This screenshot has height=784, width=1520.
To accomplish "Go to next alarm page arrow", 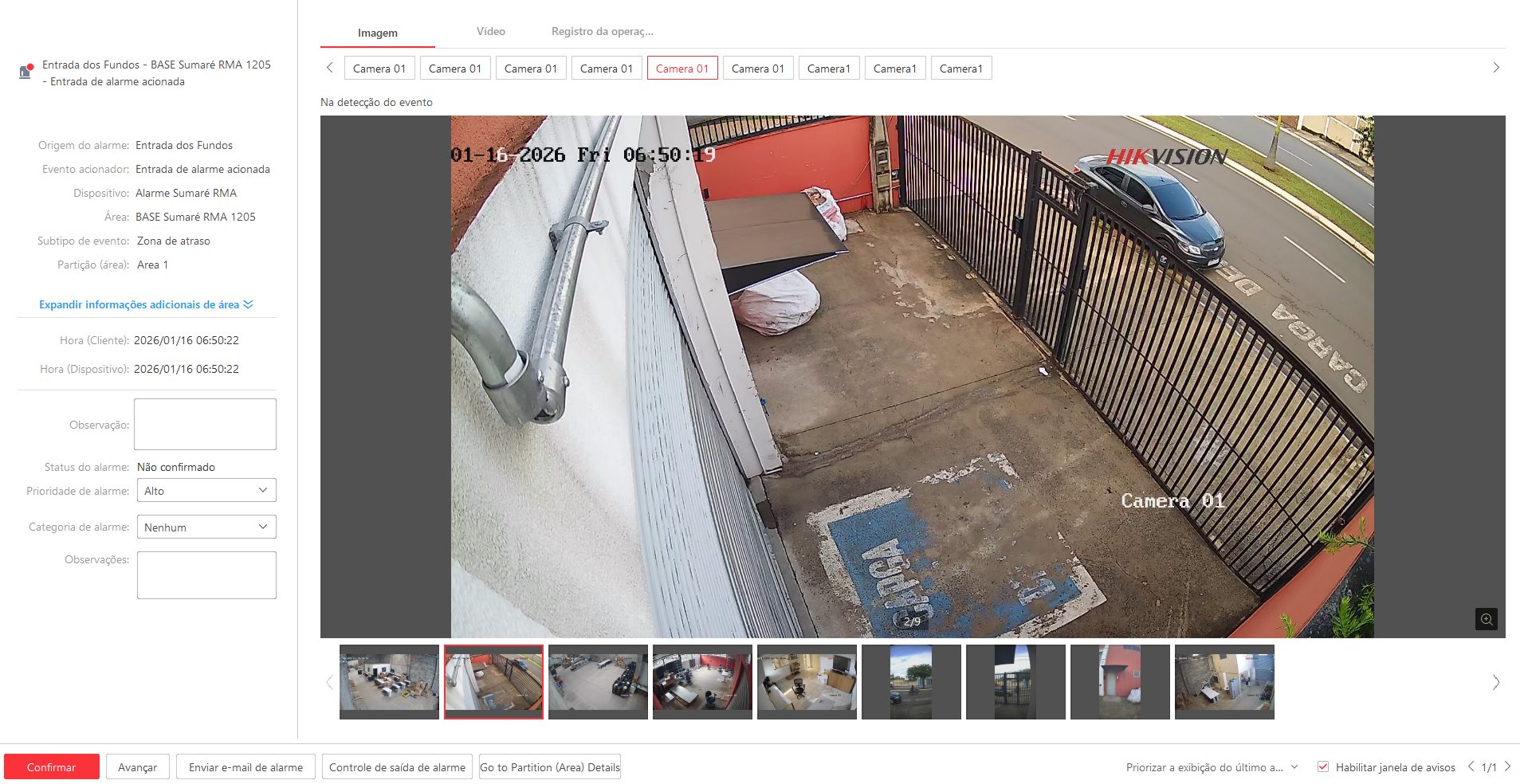I will point(1507,766).
